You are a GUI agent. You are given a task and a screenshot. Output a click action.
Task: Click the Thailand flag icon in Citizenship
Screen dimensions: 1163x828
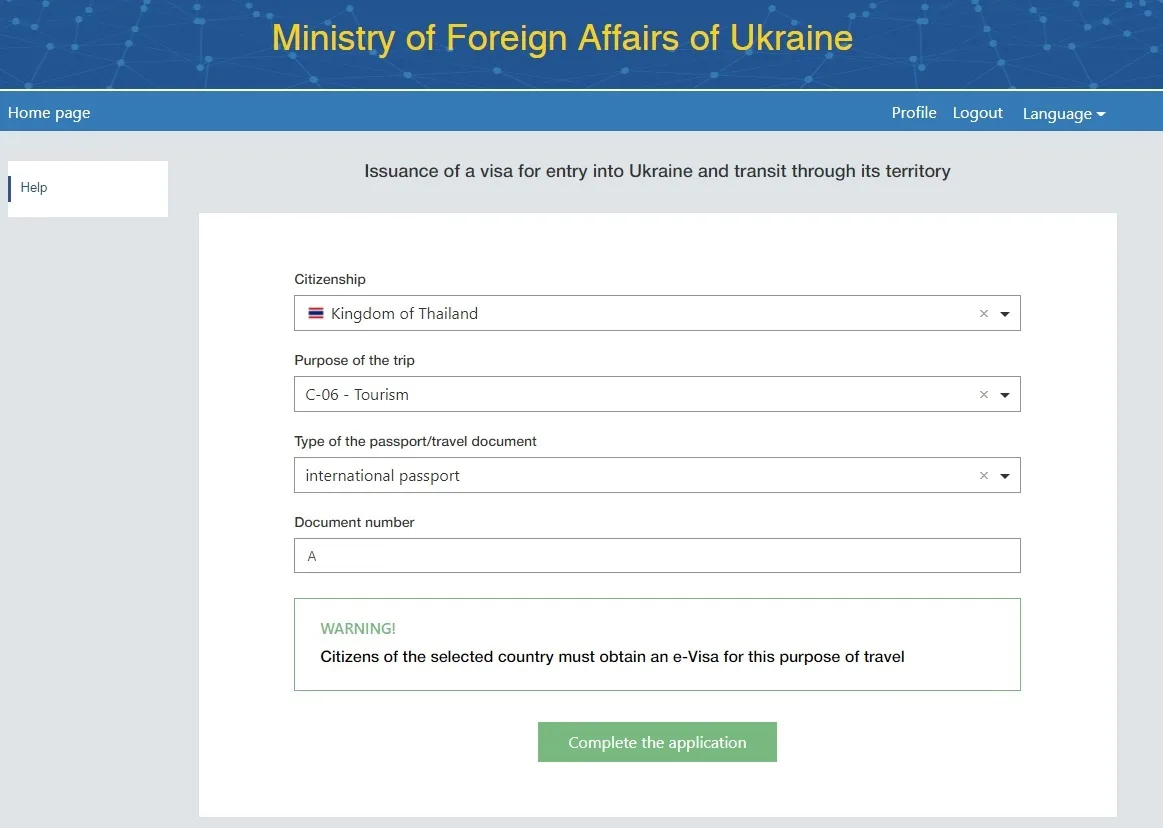point(316,313)
